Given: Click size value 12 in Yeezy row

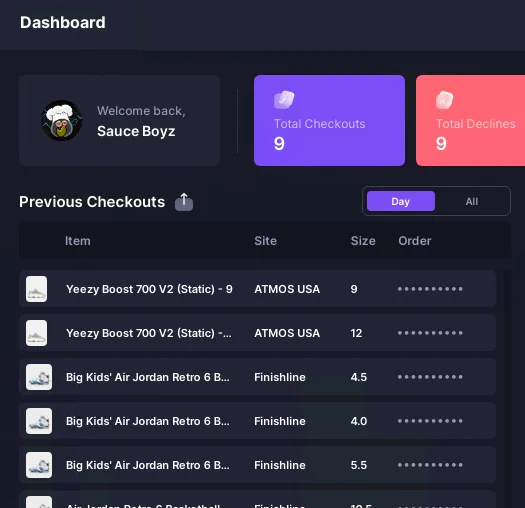Looking at the screenshot, I should [x=356, y=333].
